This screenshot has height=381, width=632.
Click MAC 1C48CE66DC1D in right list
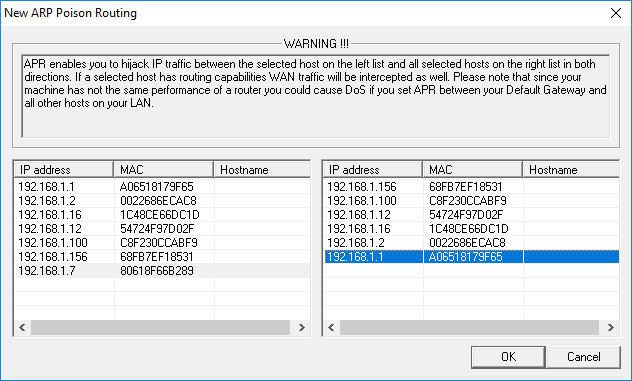pyautogui.click(x=469, y=229)
